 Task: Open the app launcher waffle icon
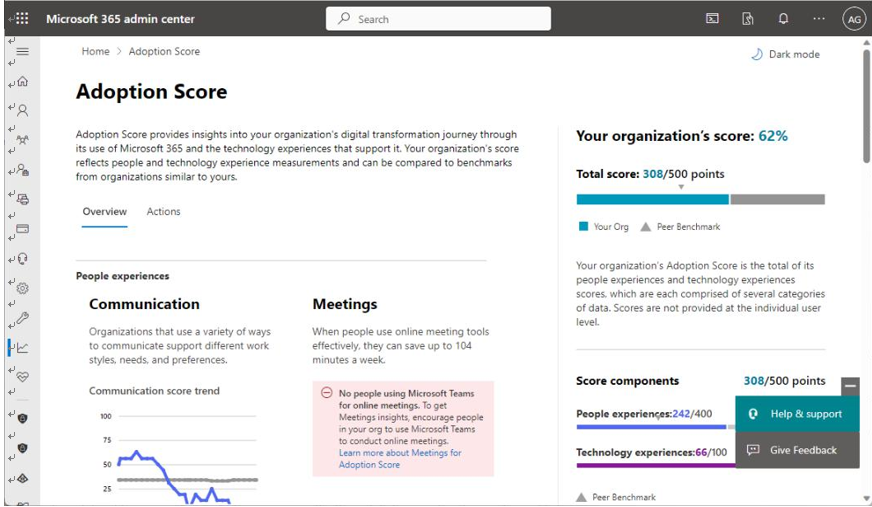[x=22, y=18]
